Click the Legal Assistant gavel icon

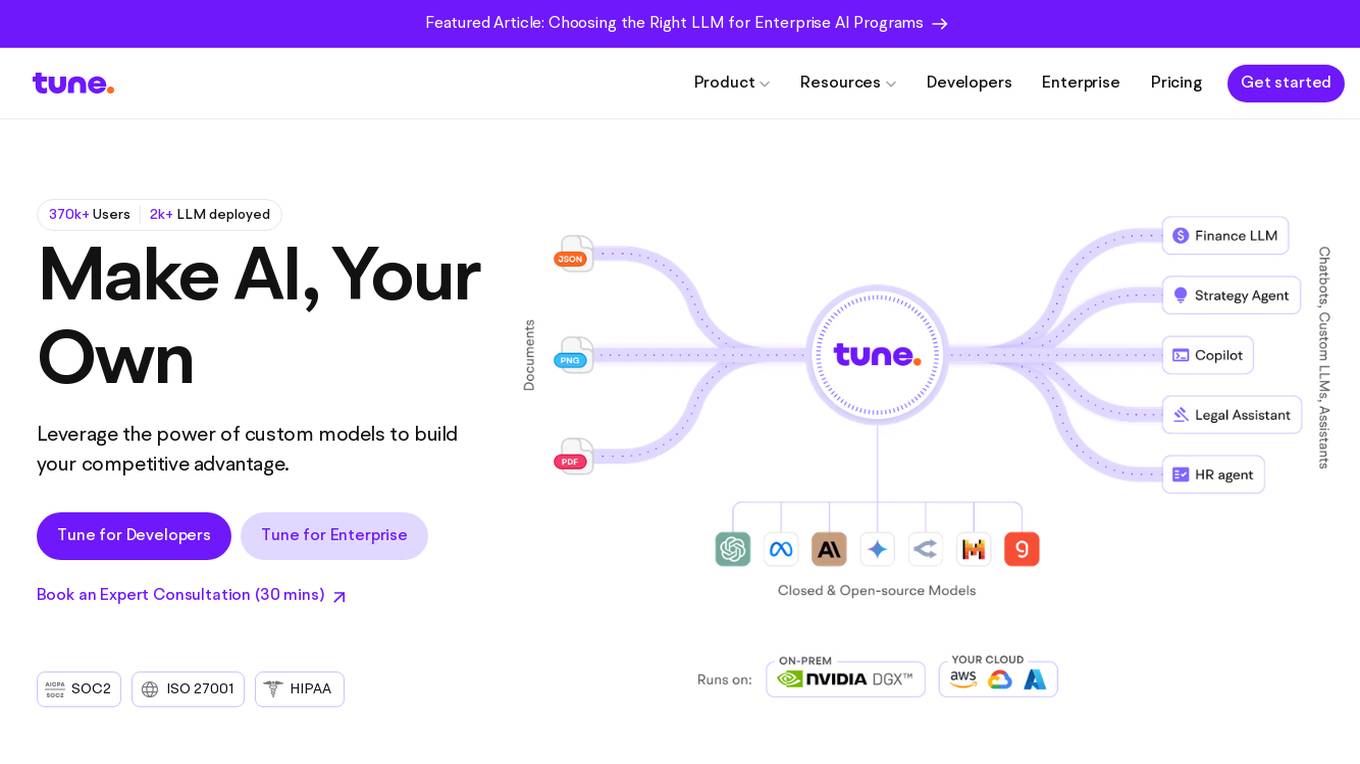pyautogui.click(x=1181, y=415)
